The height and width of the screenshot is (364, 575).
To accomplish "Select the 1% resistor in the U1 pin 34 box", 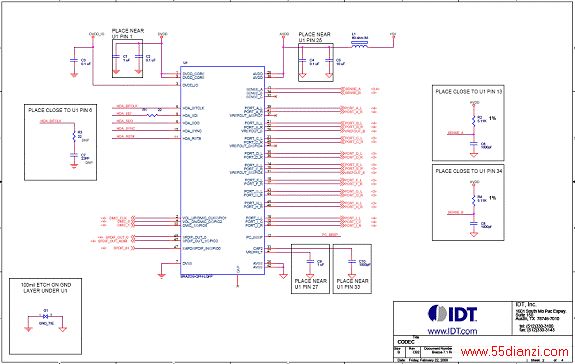I will [474, 200].
